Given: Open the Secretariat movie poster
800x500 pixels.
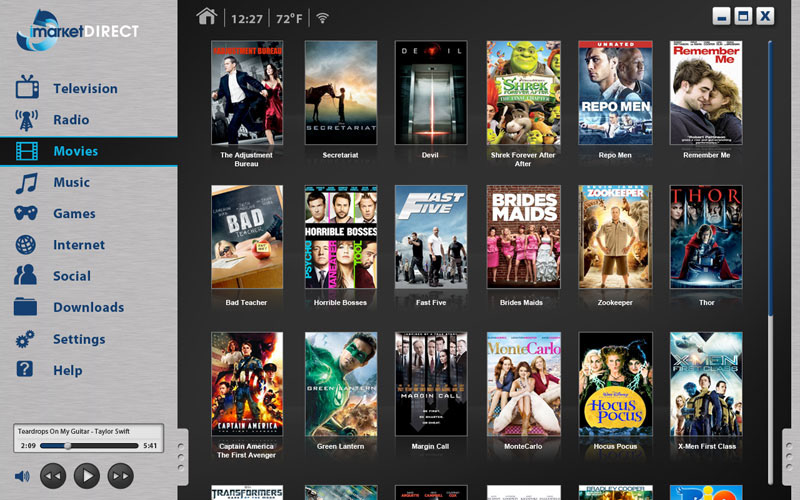Looking at the screenshot, I should pos(341,93).
